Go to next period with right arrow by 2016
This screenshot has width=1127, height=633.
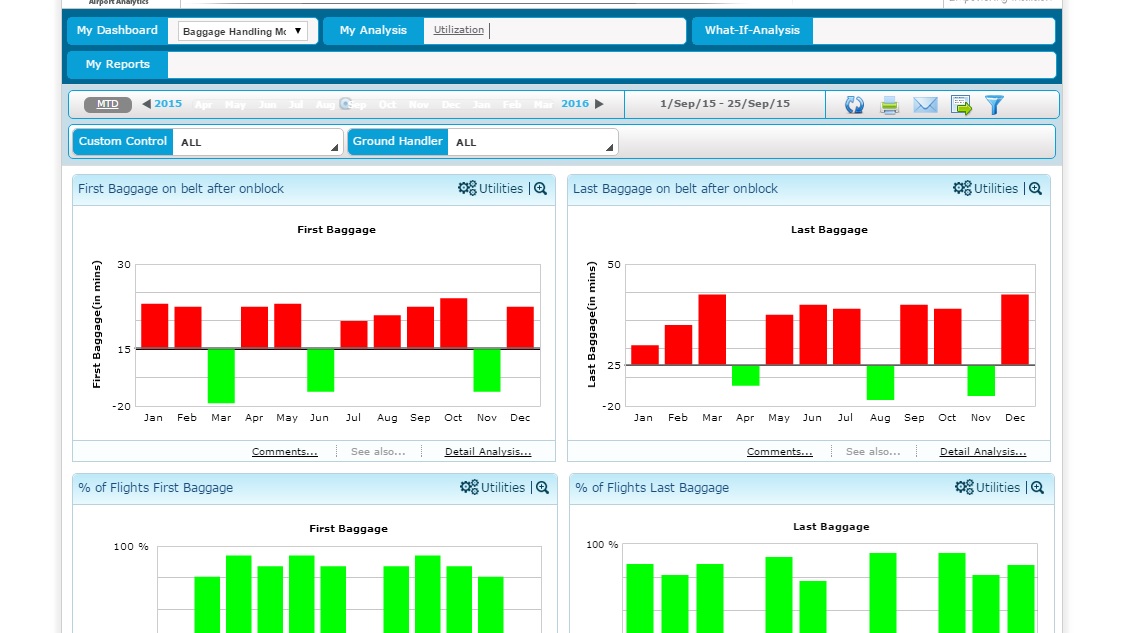[x=599, y=104]
